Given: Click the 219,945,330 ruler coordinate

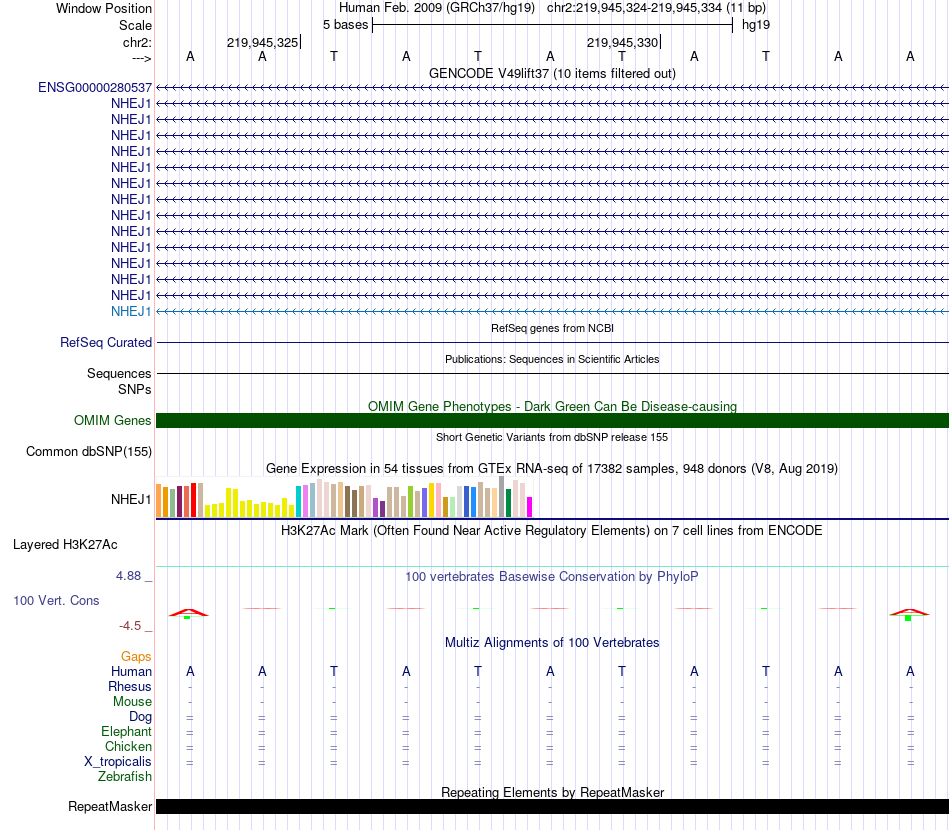Looking at the screenshot, I should pos(622,42).
